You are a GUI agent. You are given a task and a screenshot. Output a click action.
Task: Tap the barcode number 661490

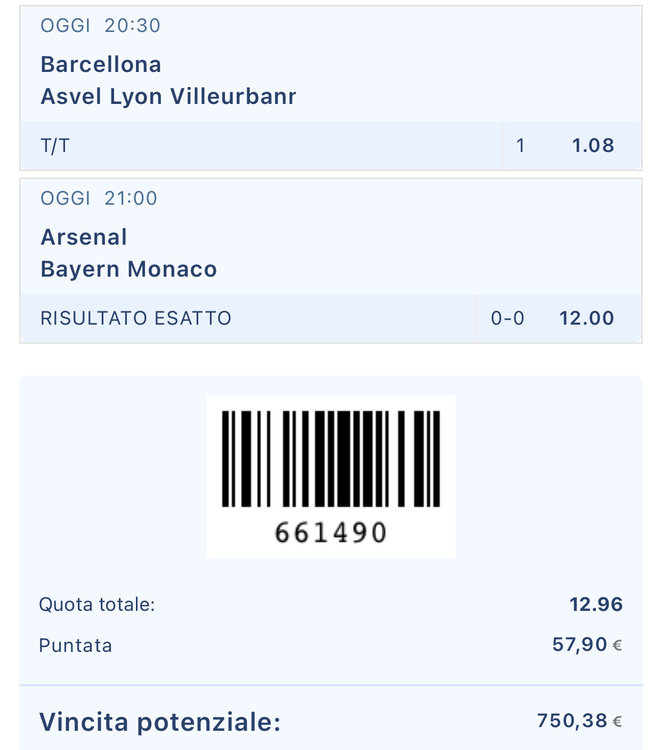[x=331, y=533]
